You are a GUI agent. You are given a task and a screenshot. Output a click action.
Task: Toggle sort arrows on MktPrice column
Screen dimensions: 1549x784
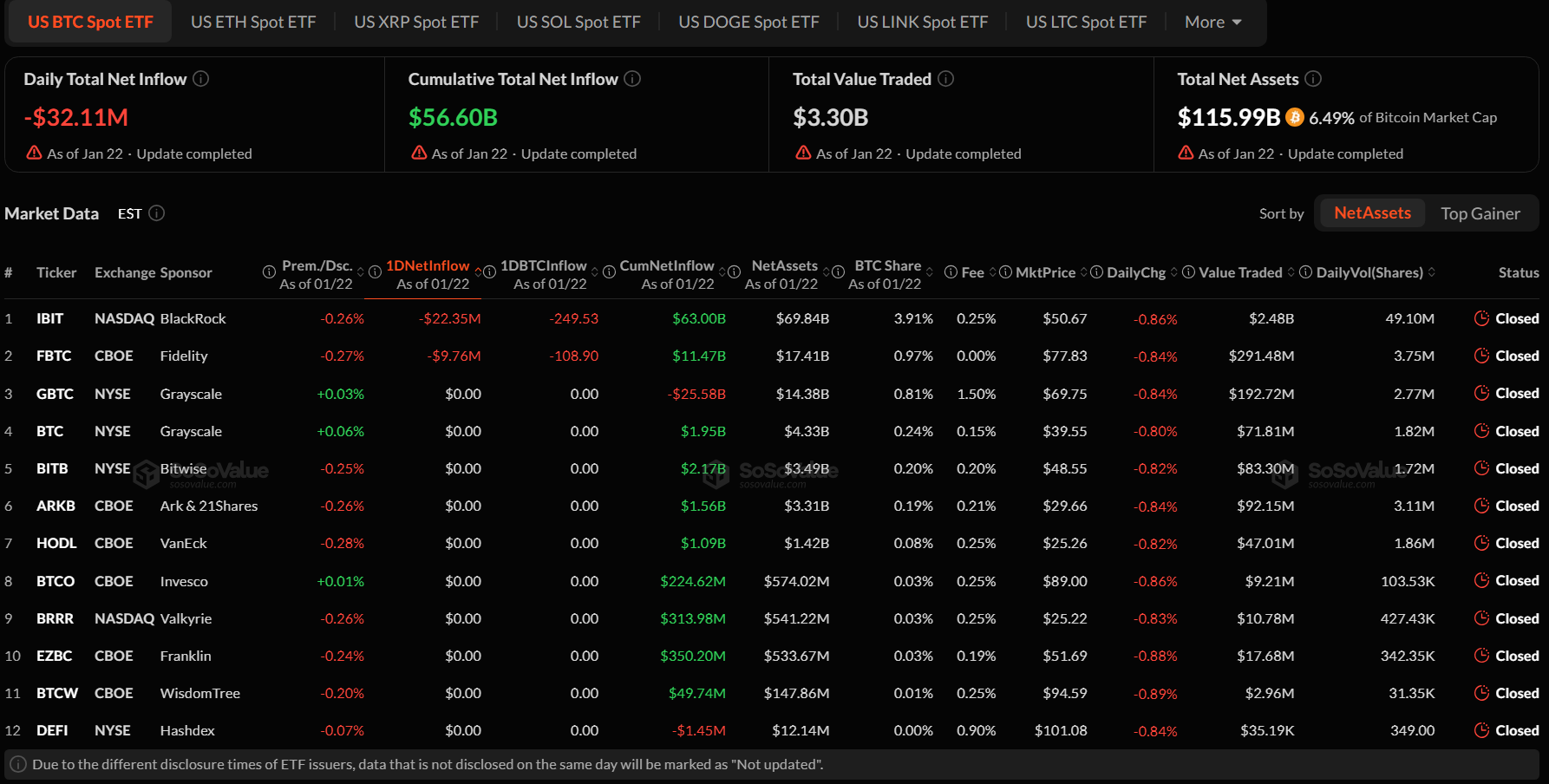(1084, 272)
